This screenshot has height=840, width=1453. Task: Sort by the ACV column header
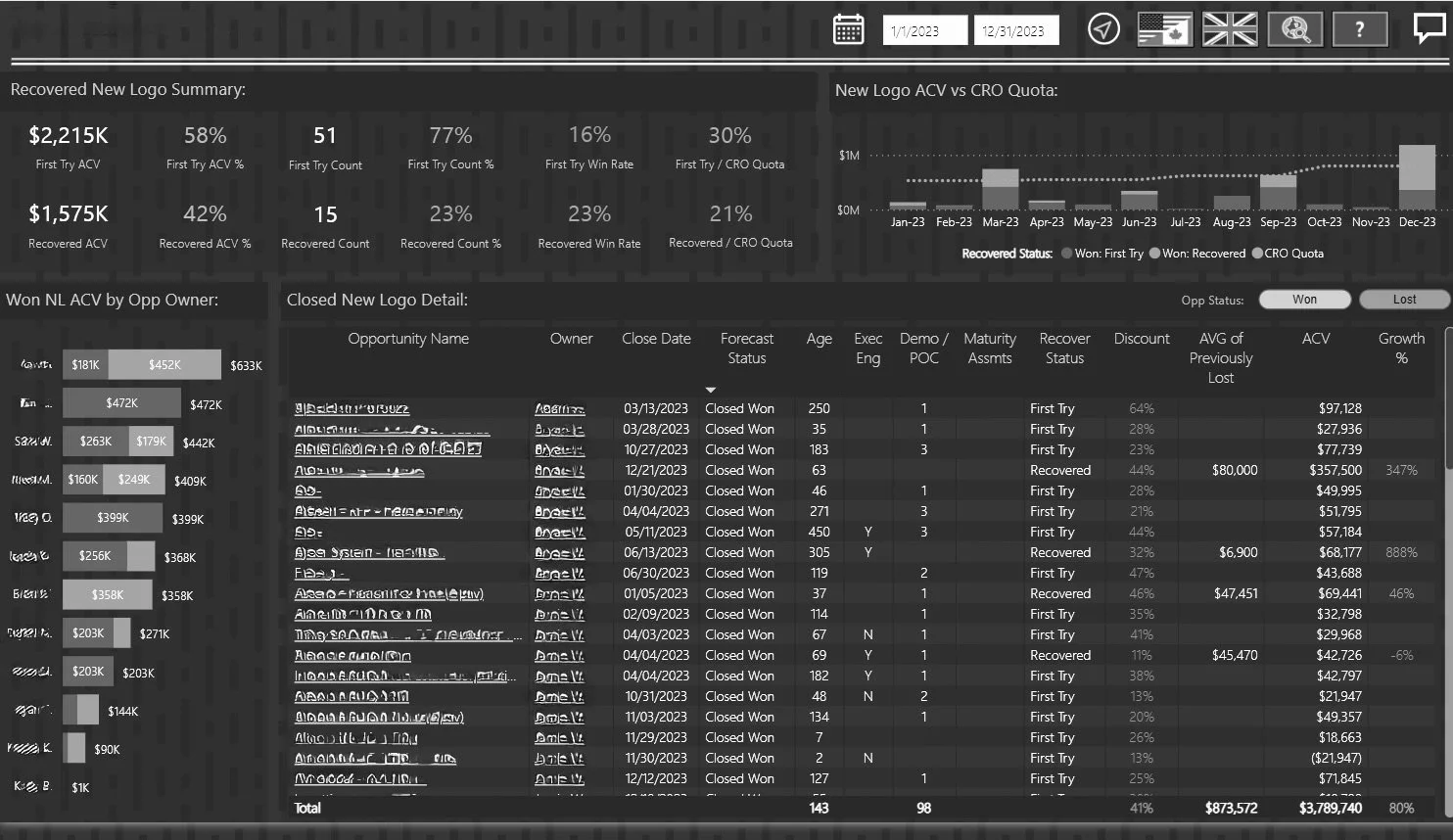1316,339
